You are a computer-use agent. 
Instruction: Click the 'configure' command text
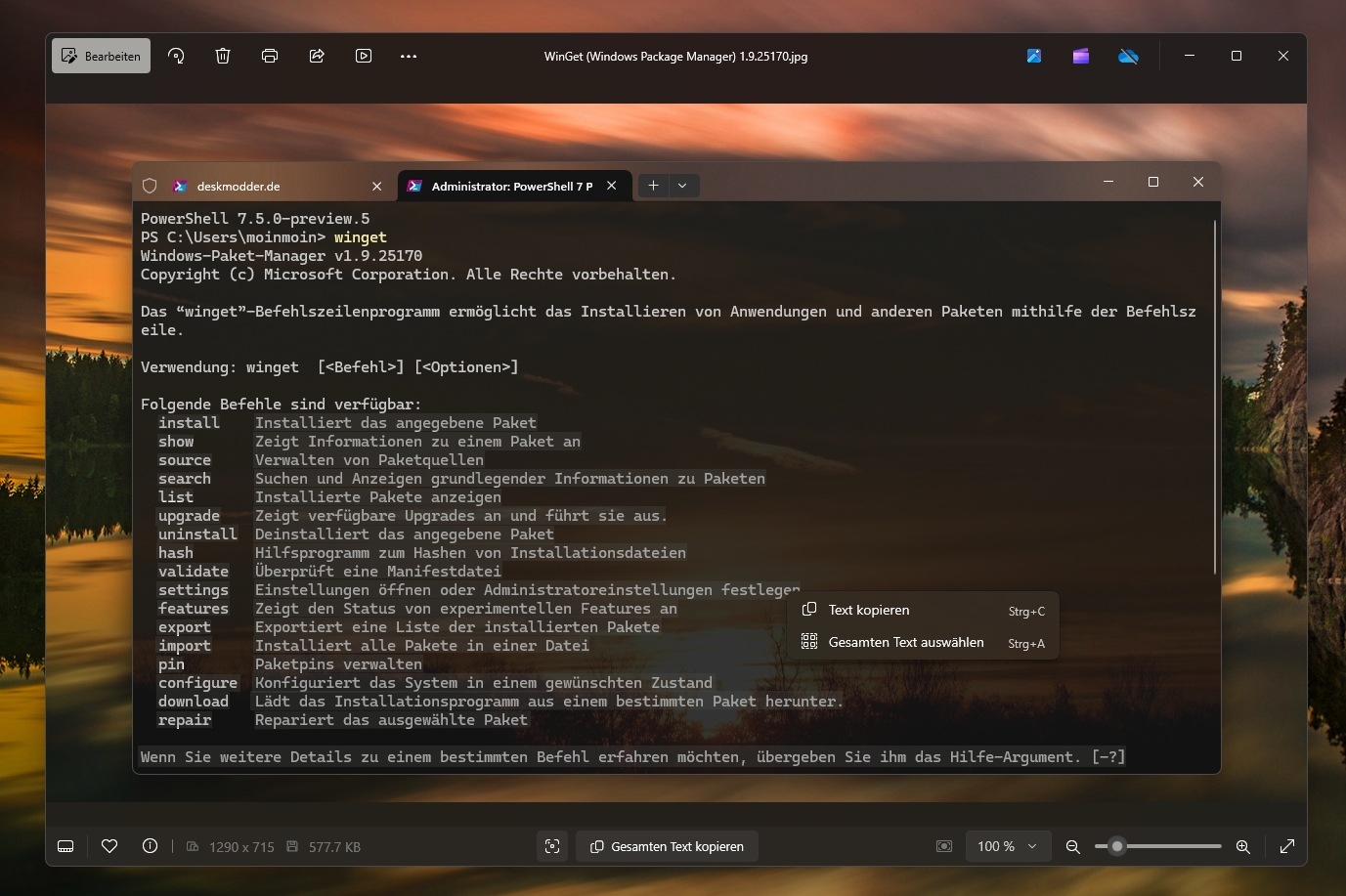197,683
